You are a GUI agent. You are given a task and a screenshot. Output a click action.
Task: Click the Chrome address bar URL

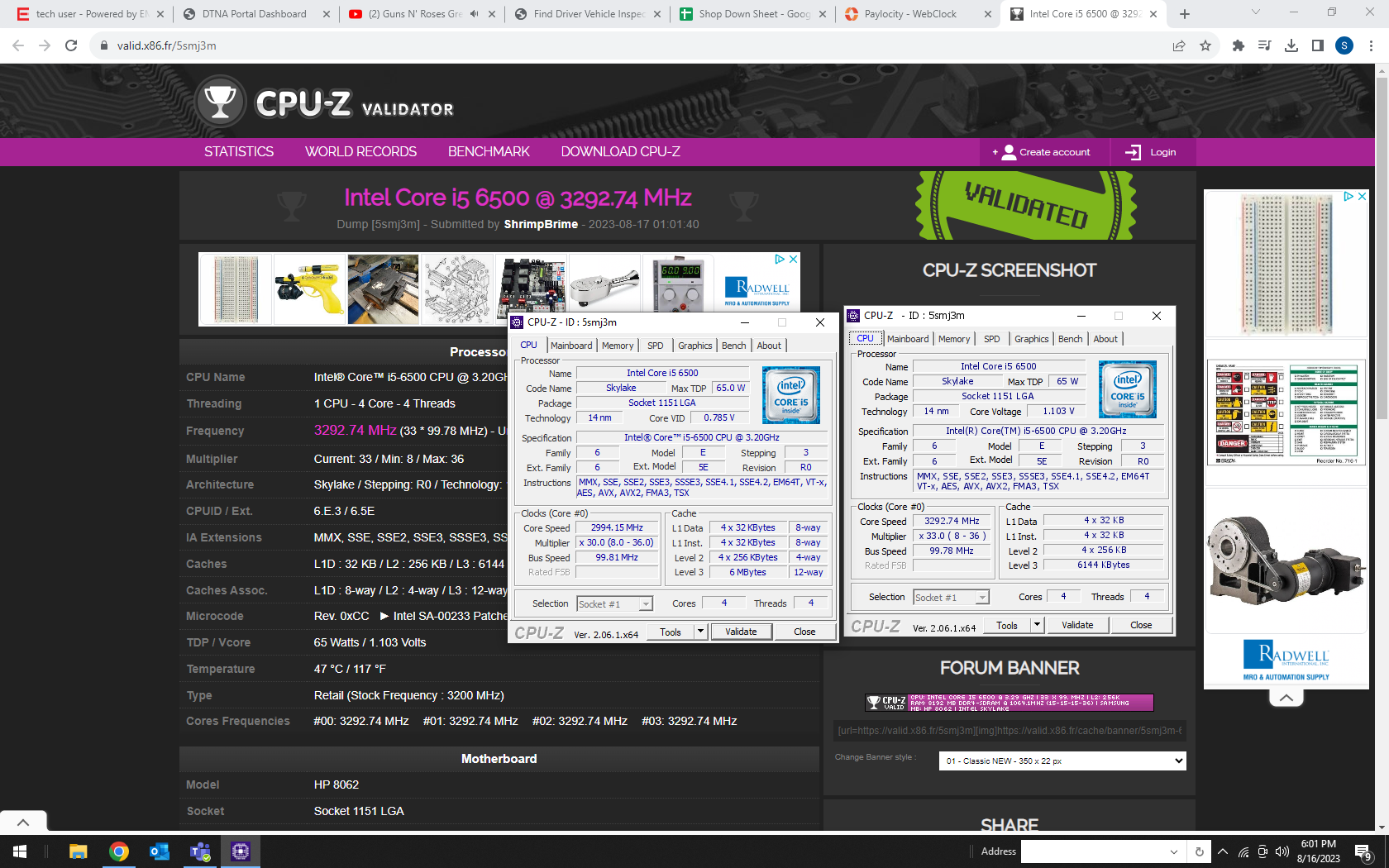tap(167, 45)
